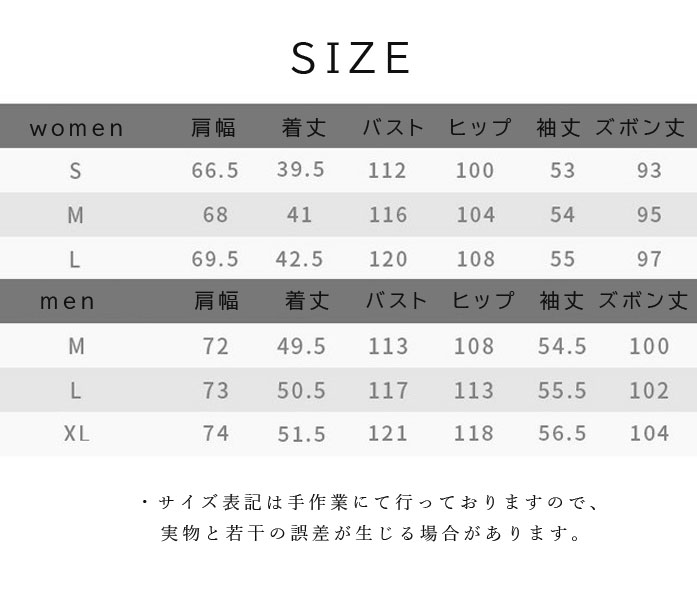Click the women's S shoulder value 66.5
The height and width of the screenshot is (599, 697).
pos(215,171)
